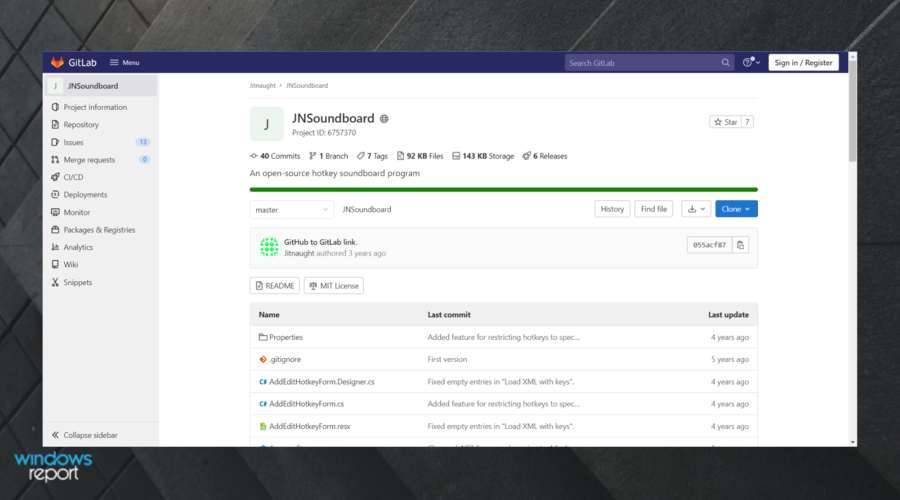900x500 pixels.
Task: Click the Find file button
Action: coord(653,209)
